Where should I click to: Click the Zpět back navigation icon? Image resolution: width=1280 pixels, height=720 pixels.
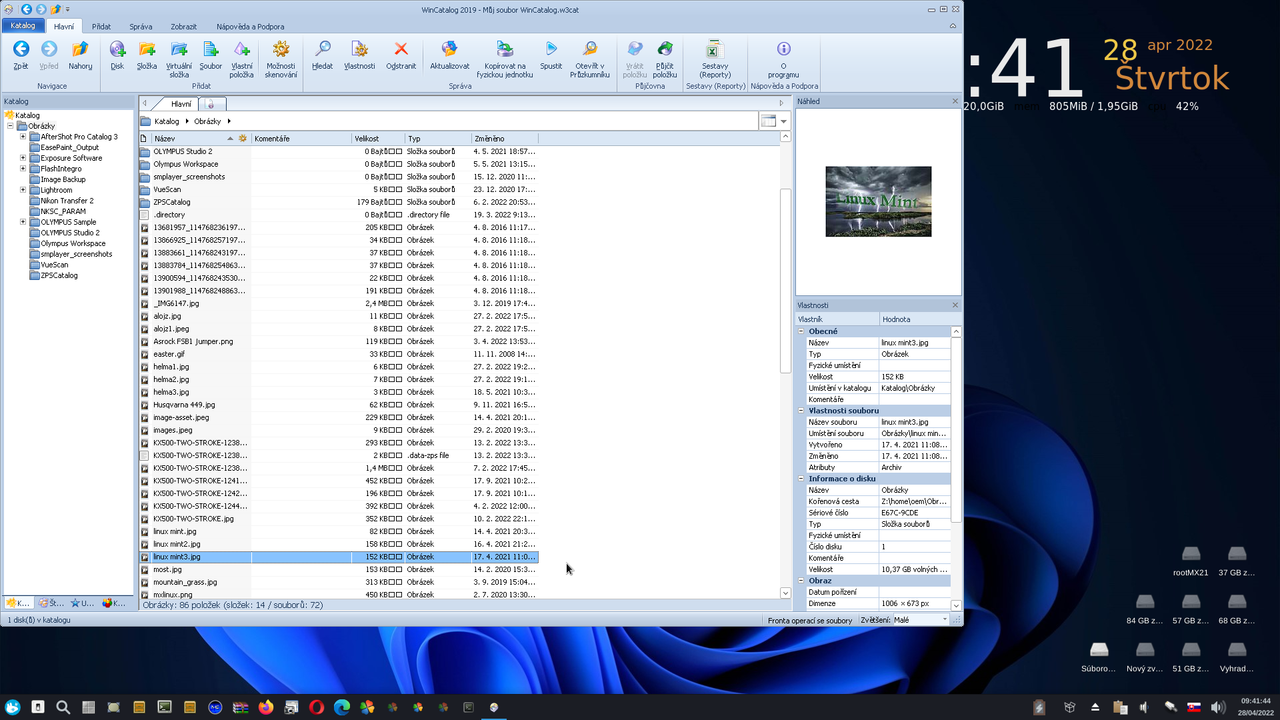pos(20,49)
